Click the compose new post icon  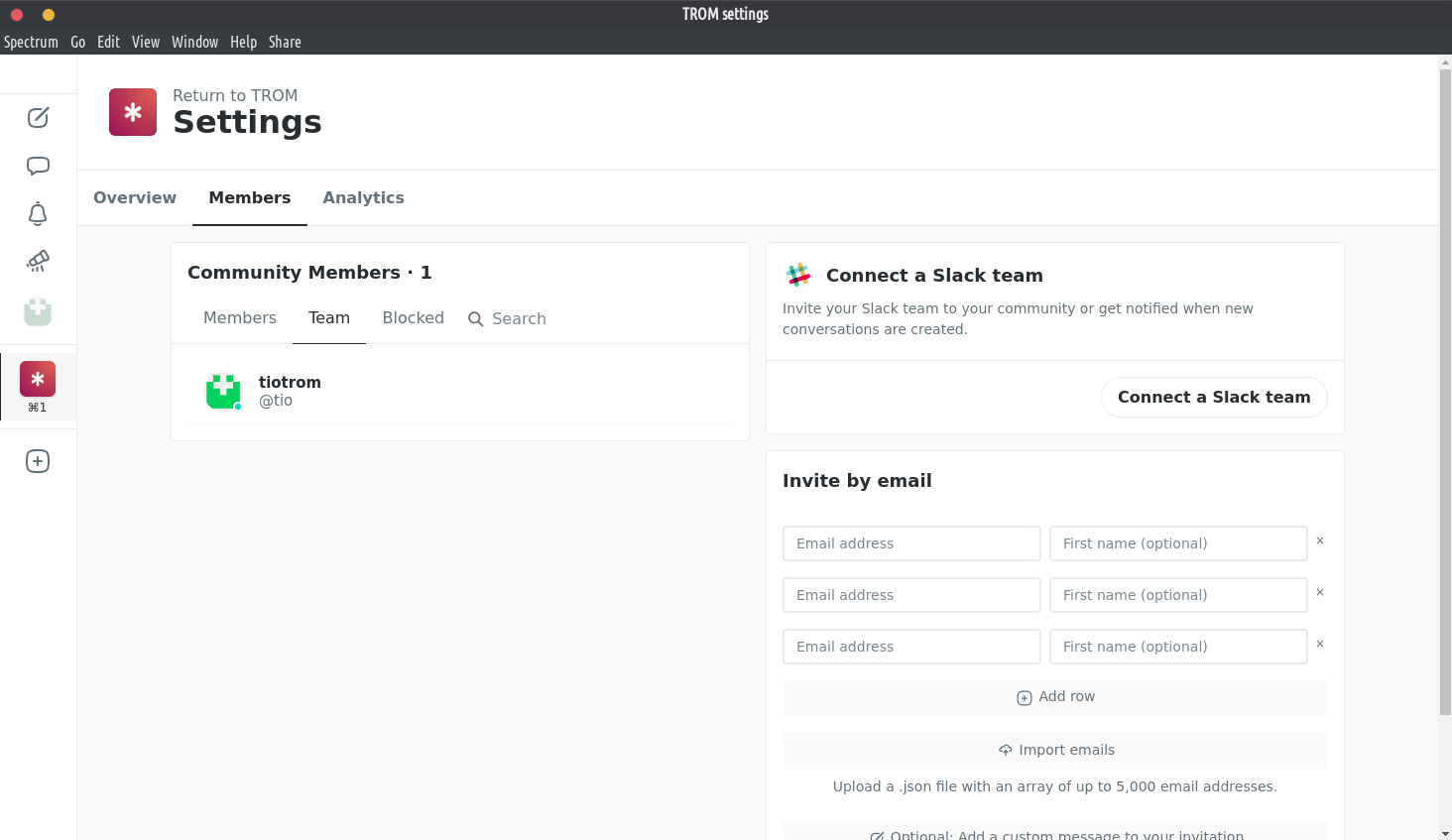point(38,118)
